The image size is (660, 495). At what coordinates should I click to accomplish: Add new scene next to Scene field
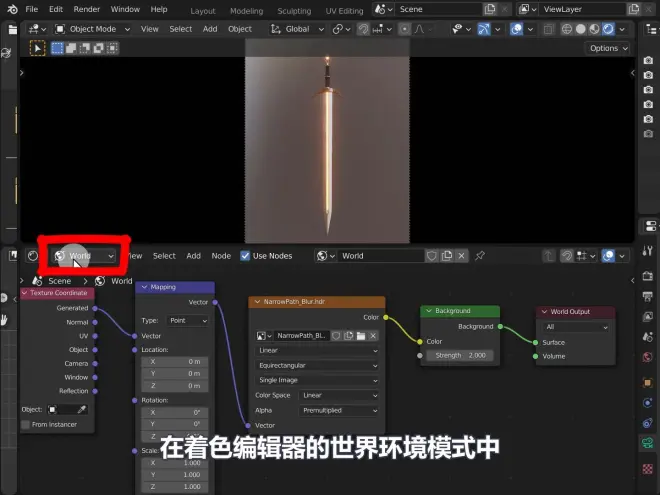tap(490, 9)
